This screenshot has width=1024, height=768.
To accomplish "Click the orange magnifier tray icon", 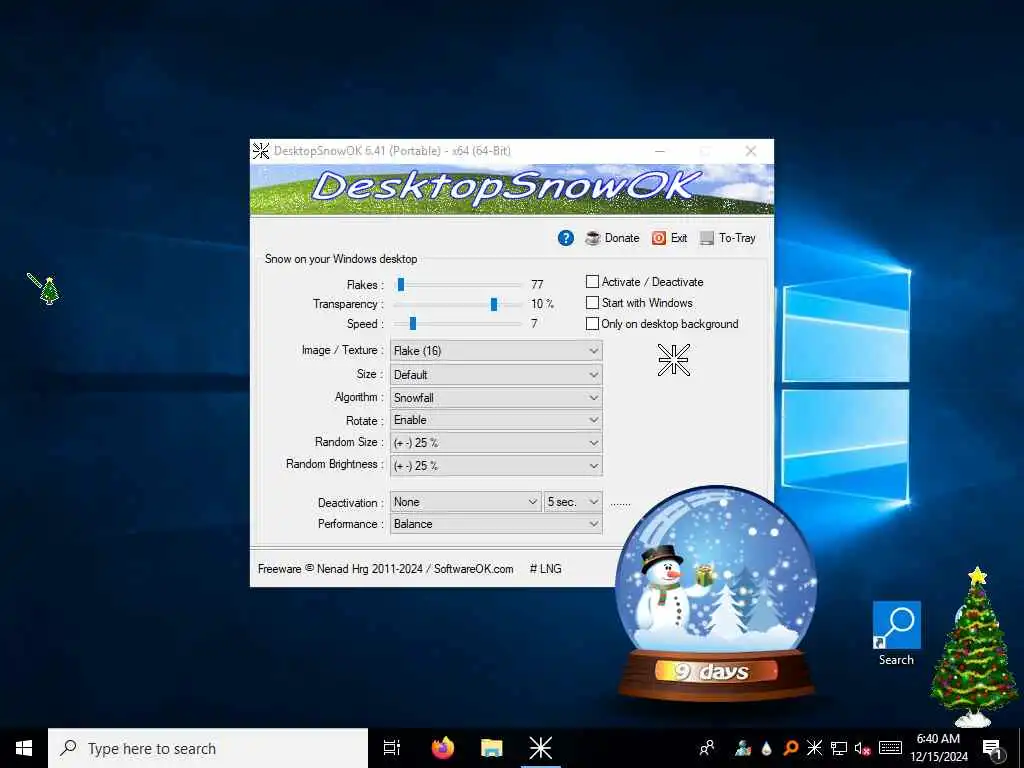I will point(790,748).
